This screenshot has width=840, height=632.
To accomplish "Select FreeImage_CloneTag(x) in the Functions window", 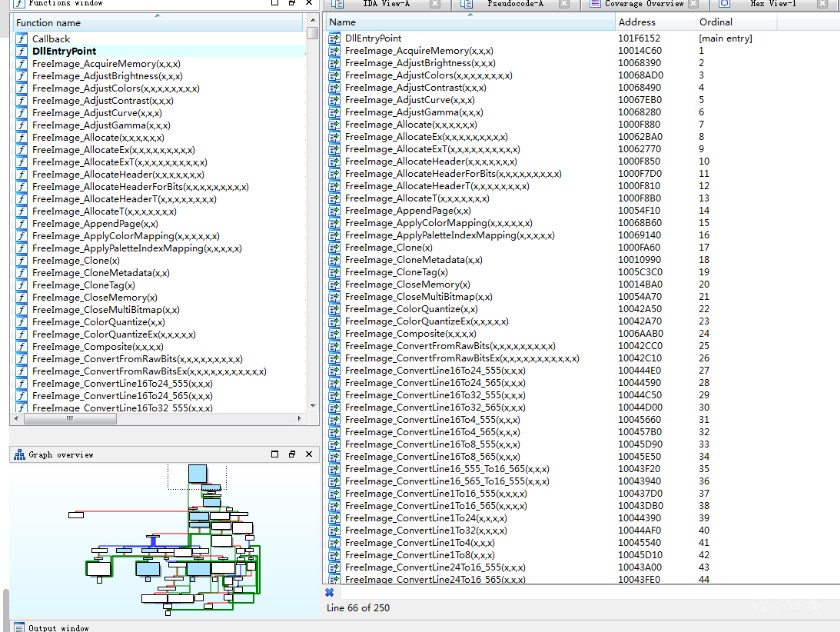I will pyautogui.click(x=84, y=285).
